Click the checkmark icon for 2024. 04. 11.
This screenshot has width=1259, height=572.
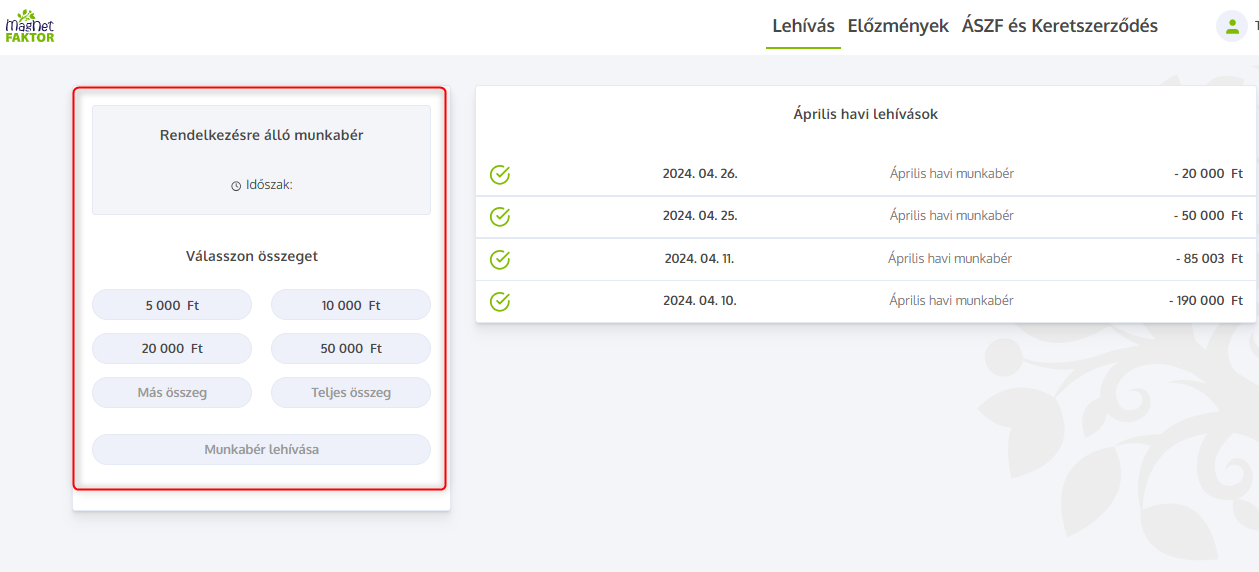click(x=500, y=259)
